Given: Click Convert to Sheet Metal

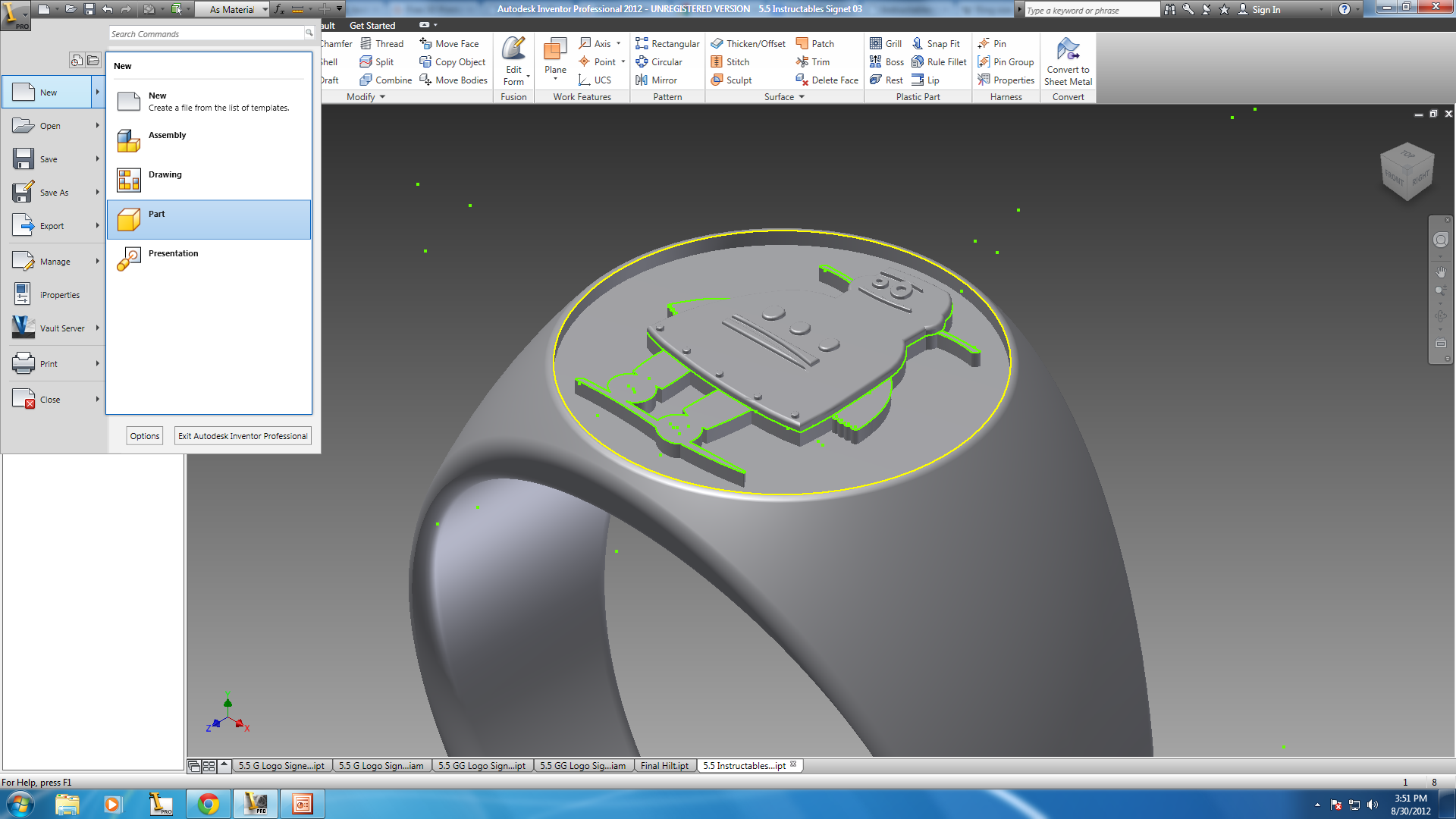Looking at the screenshot, I should click(1068, 62).
